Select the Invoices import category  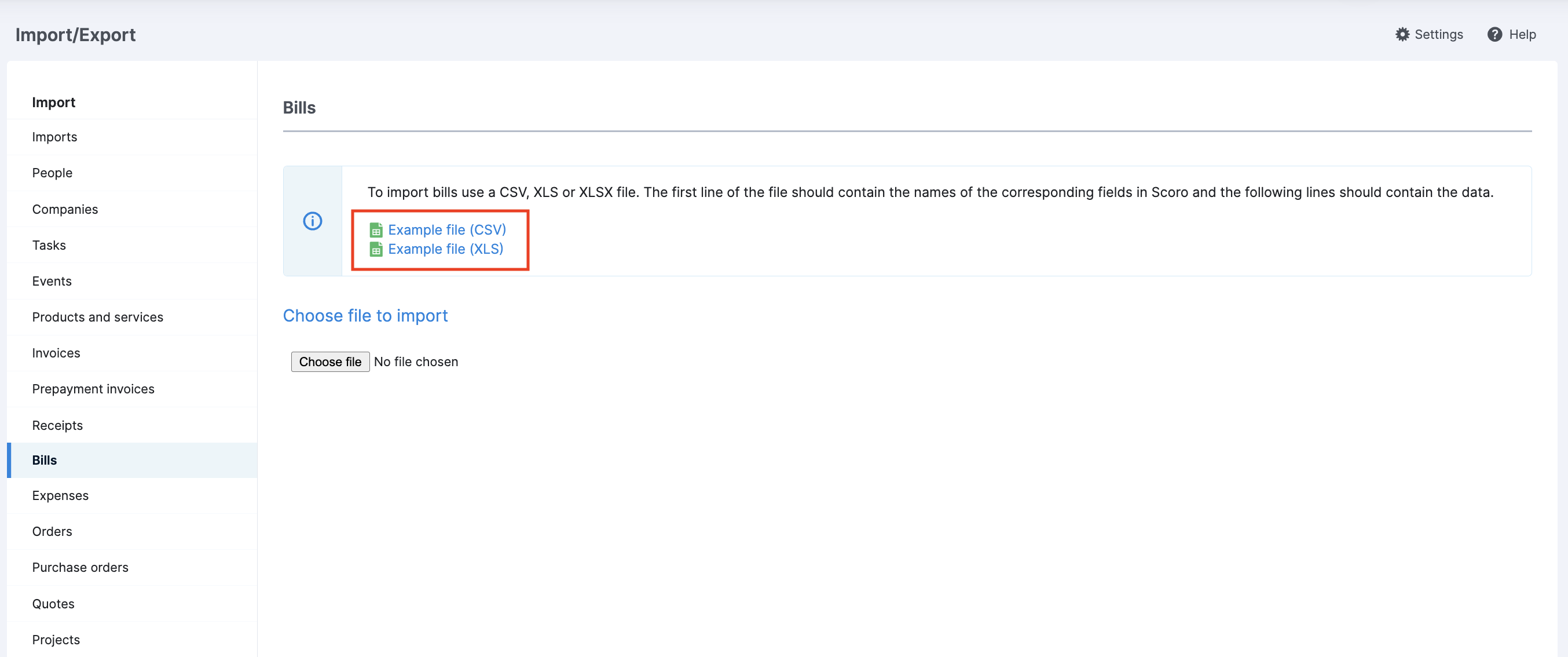[x=56, y=353]
